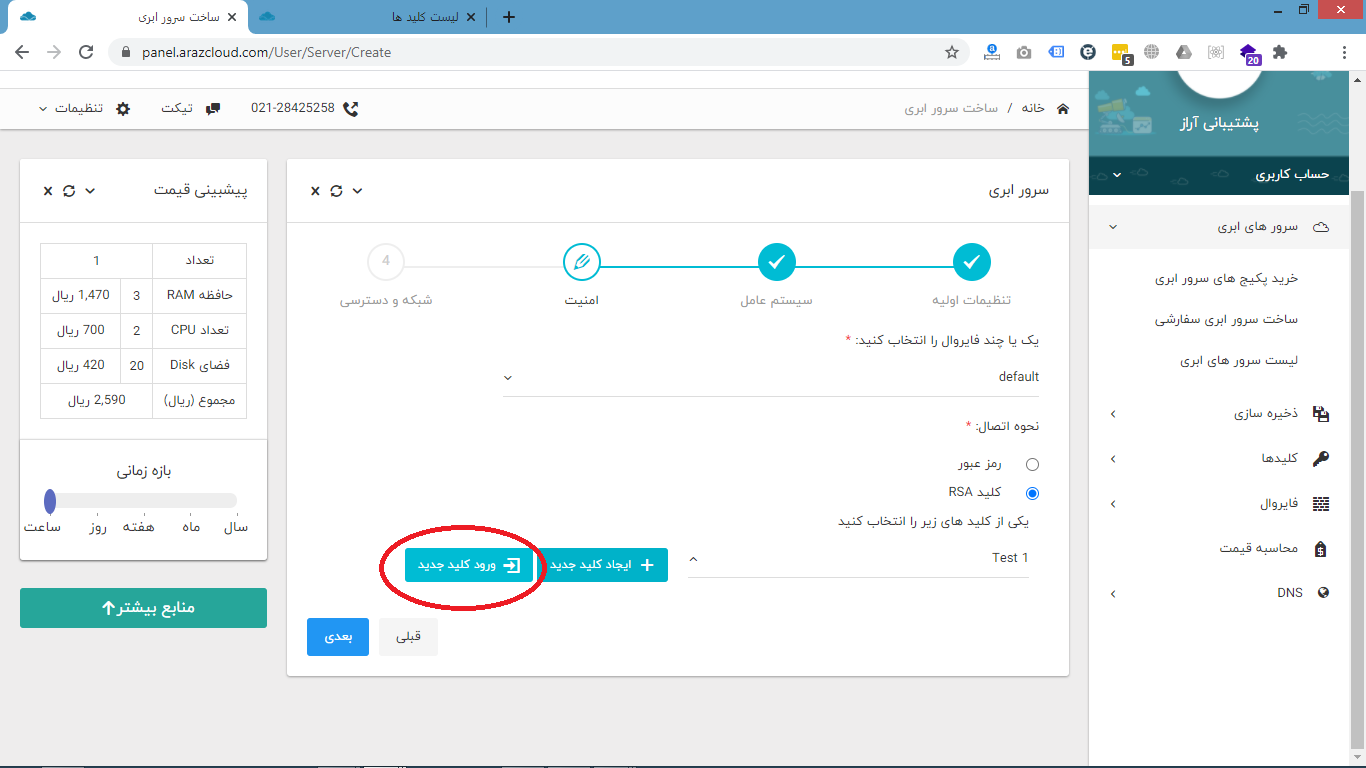Select the password (رمز عبور) radio button
1366x768 pixels.
click(x=1032, y=464)
